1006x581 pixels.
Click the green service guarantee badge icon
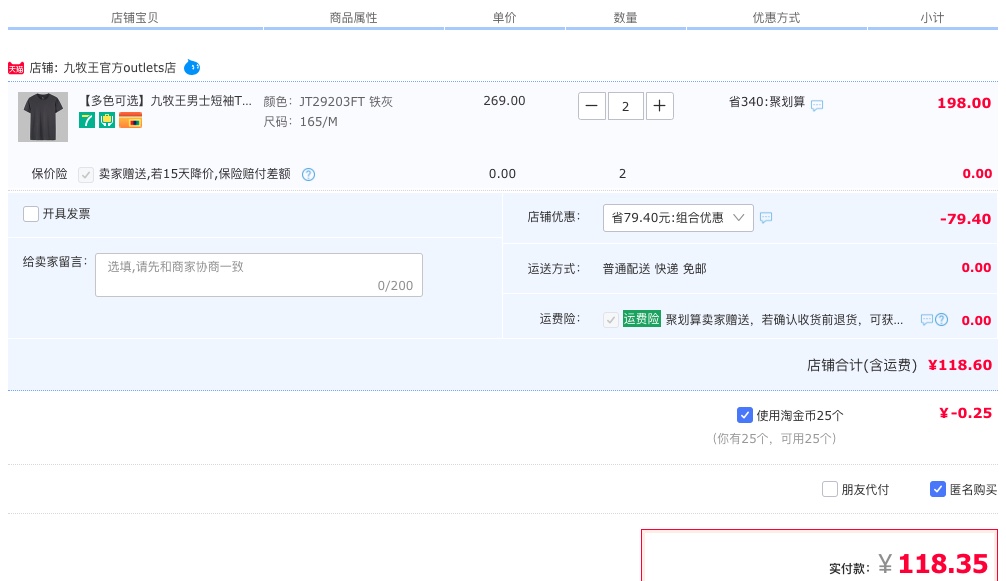[107, 120]
